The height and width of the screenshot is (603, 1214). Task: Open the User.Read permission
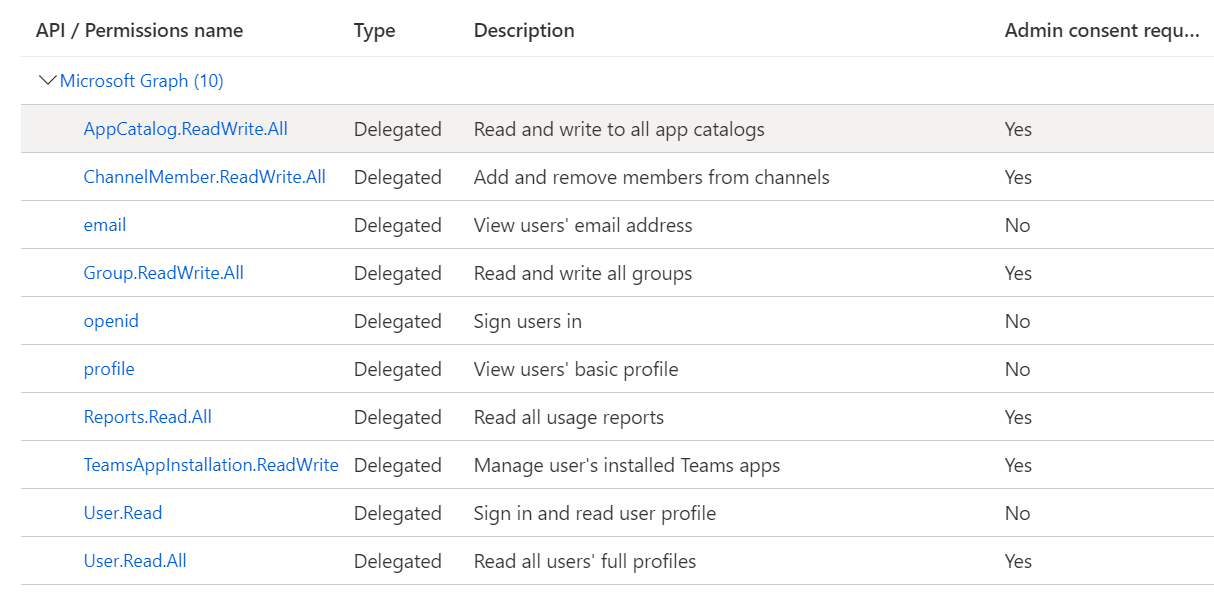coord(122,513)
